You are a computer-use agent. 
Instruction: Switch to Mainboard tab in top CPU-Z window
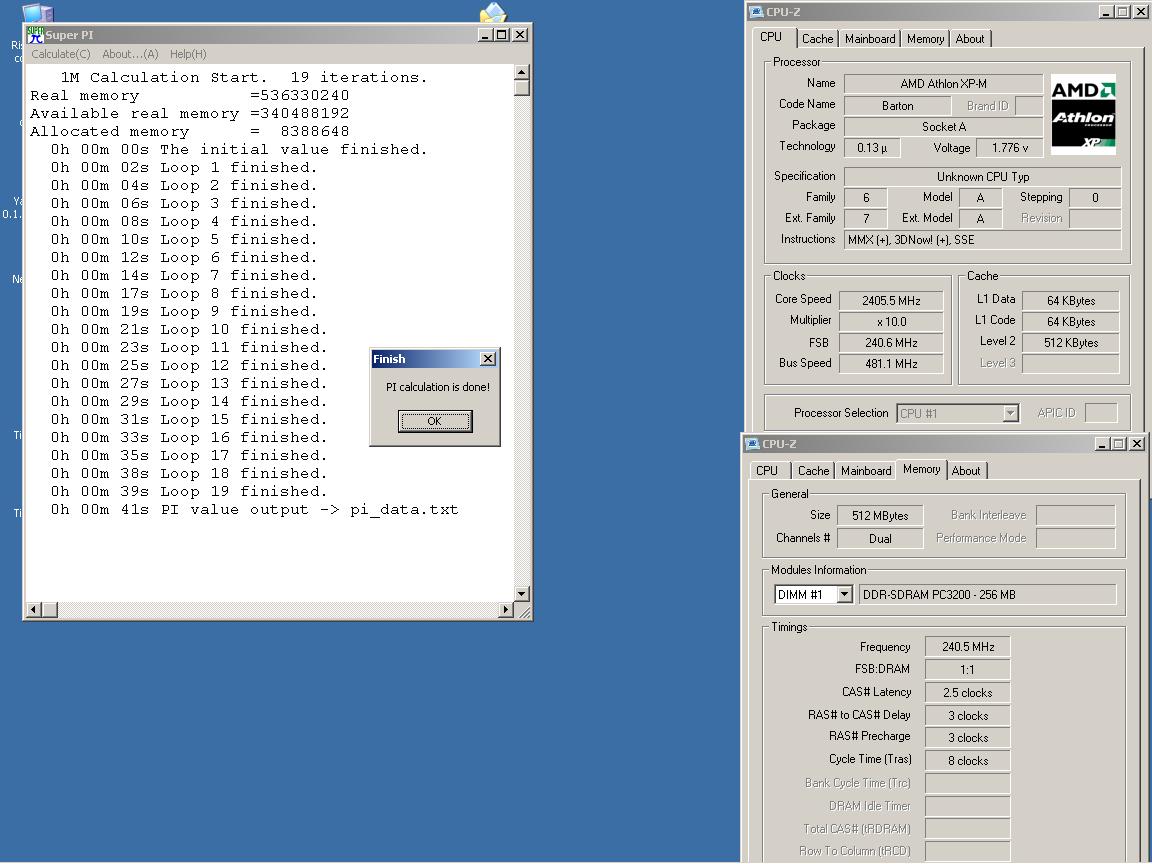[870, 39]
